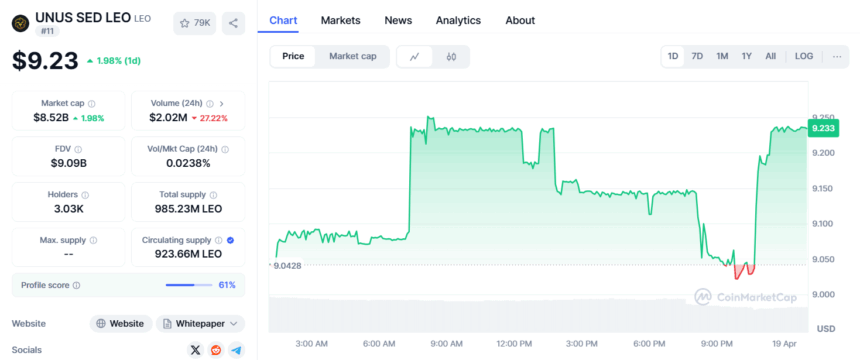Click Holders info icon
Screen dimensions: 860x360
point(85,194)
